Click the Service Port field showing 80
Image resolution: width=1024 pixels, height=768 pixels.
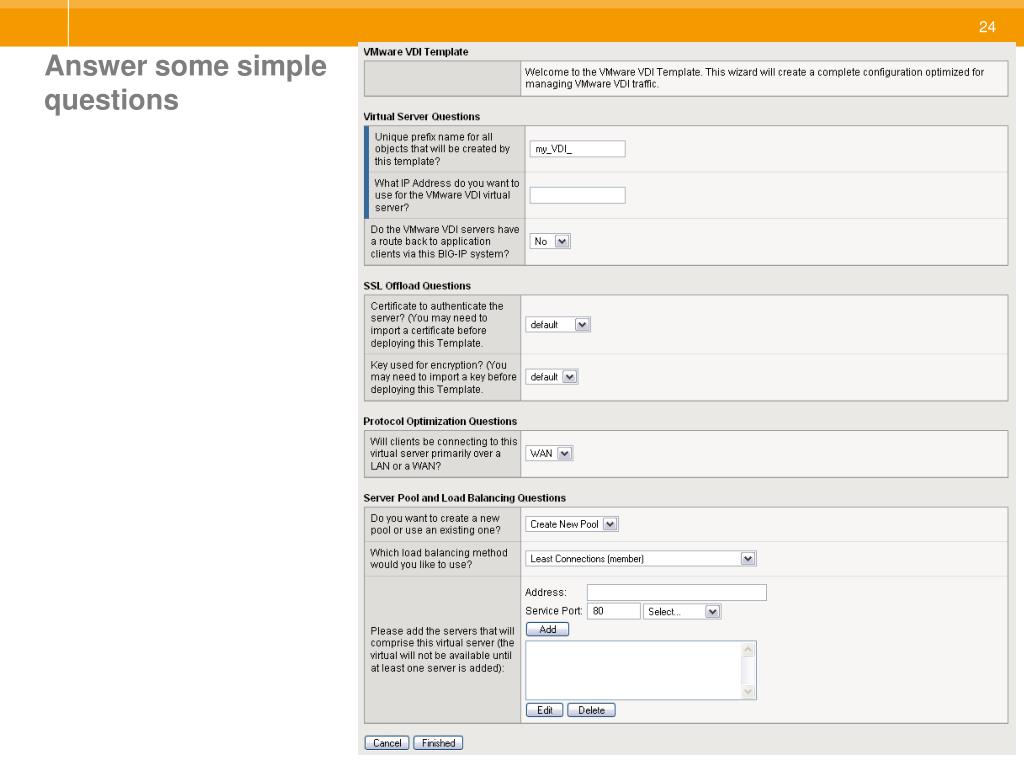[x=614, y=611]
